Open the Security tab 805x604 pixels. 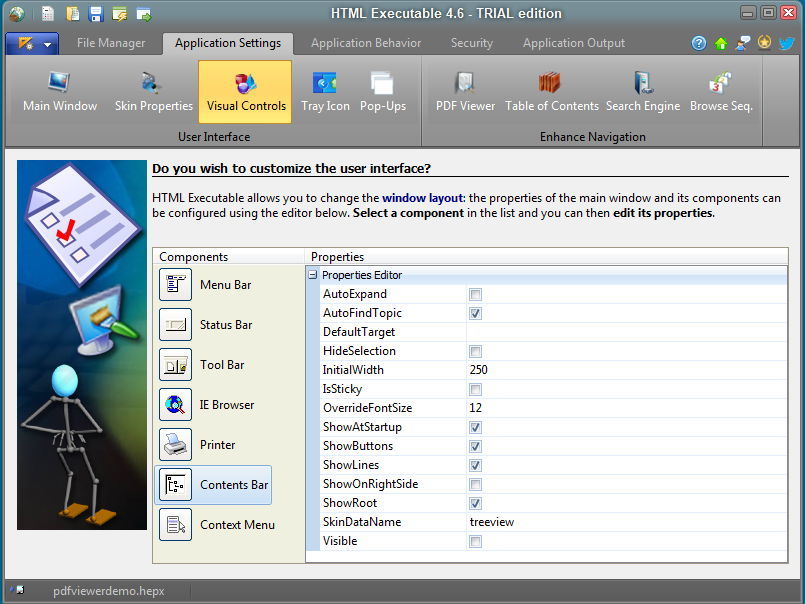tap(471, 43)
